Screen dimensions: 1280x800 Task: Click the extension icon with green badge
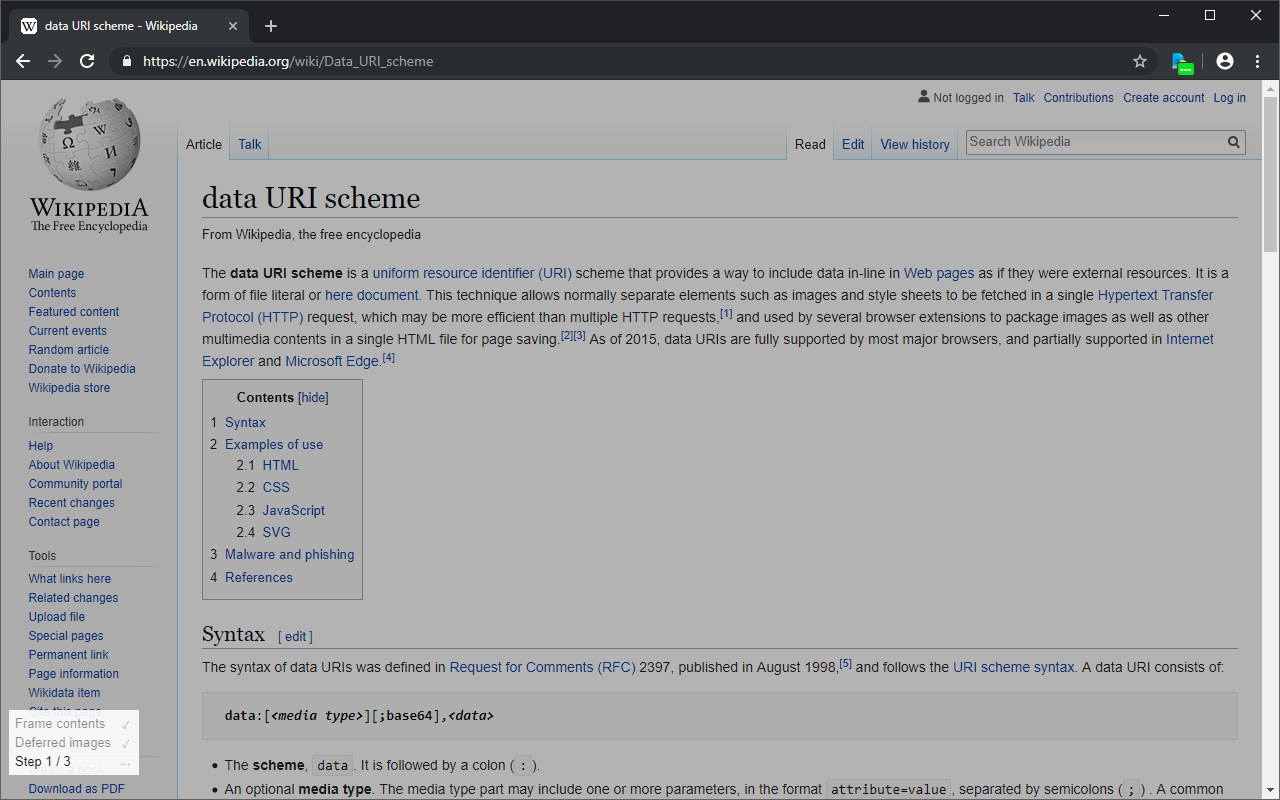tap(1181, 62)
